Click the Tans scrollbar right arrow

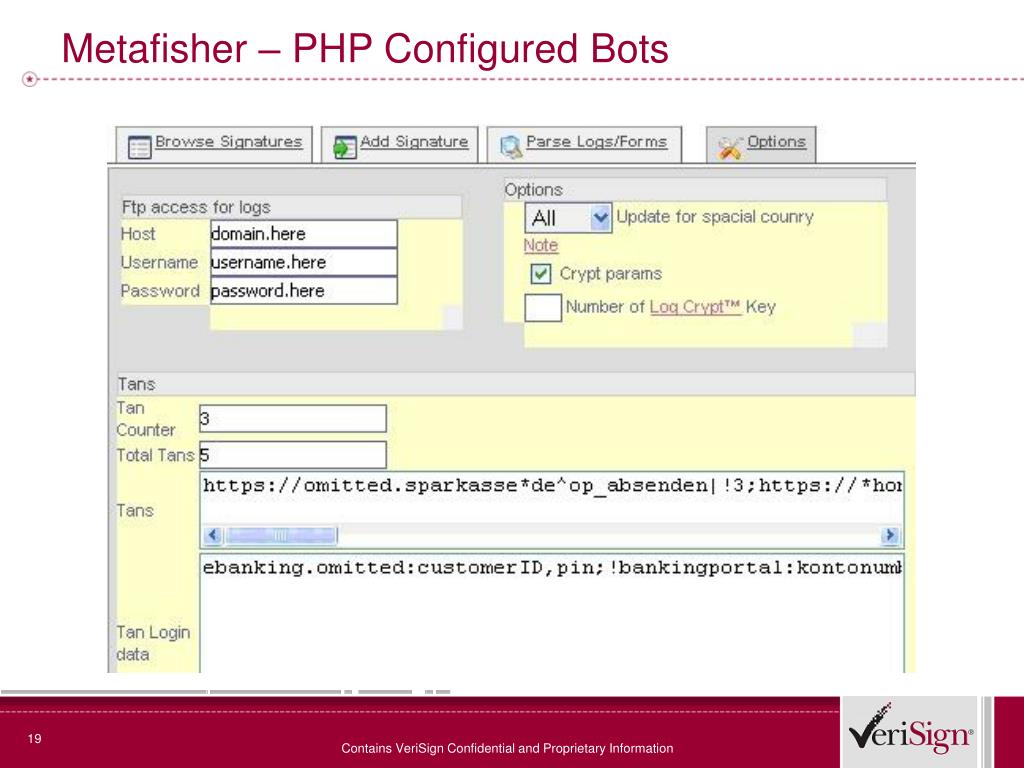click(889, 536)
